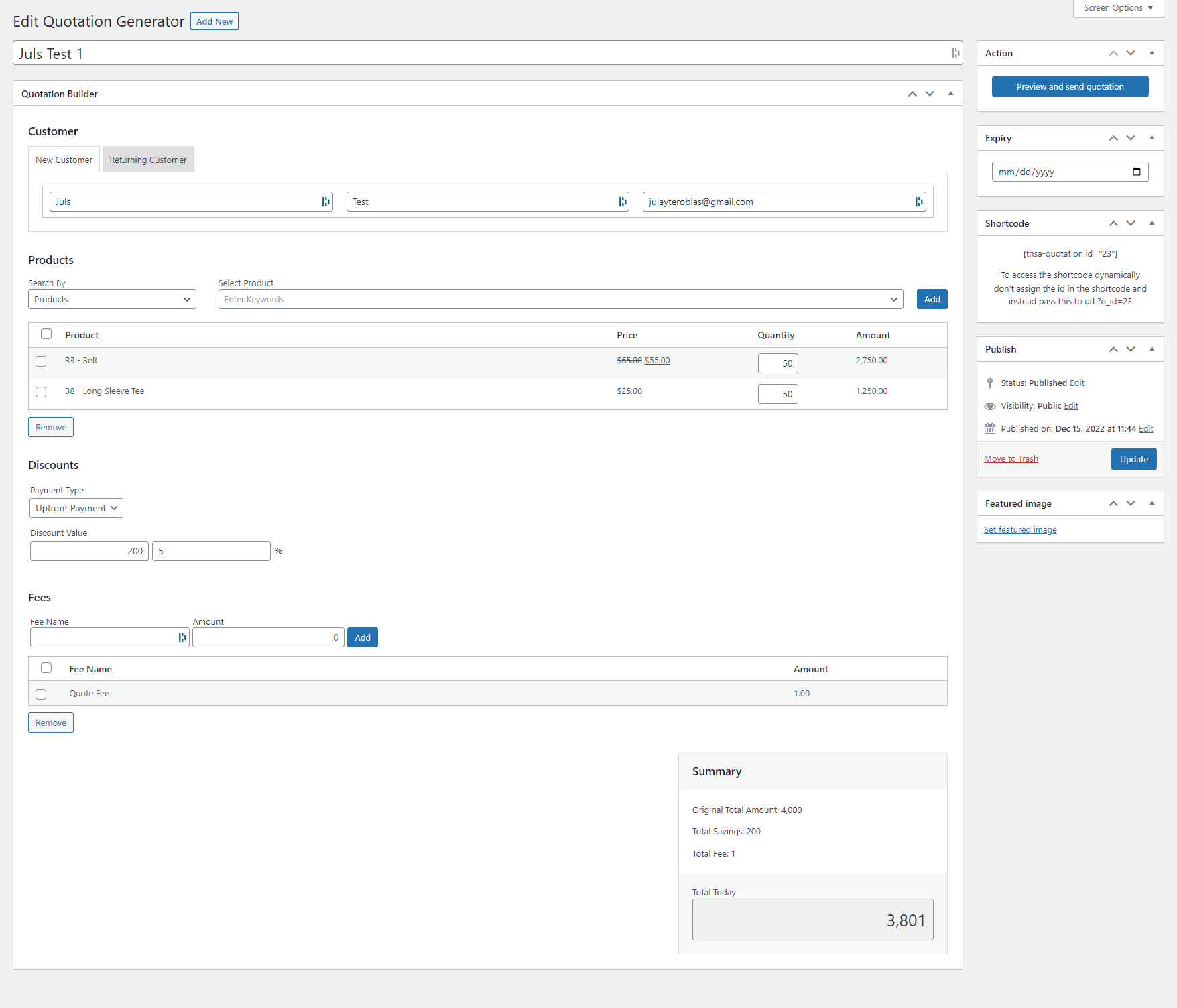
Task: Select the New Customer tab
Action: tap(64, 160)
